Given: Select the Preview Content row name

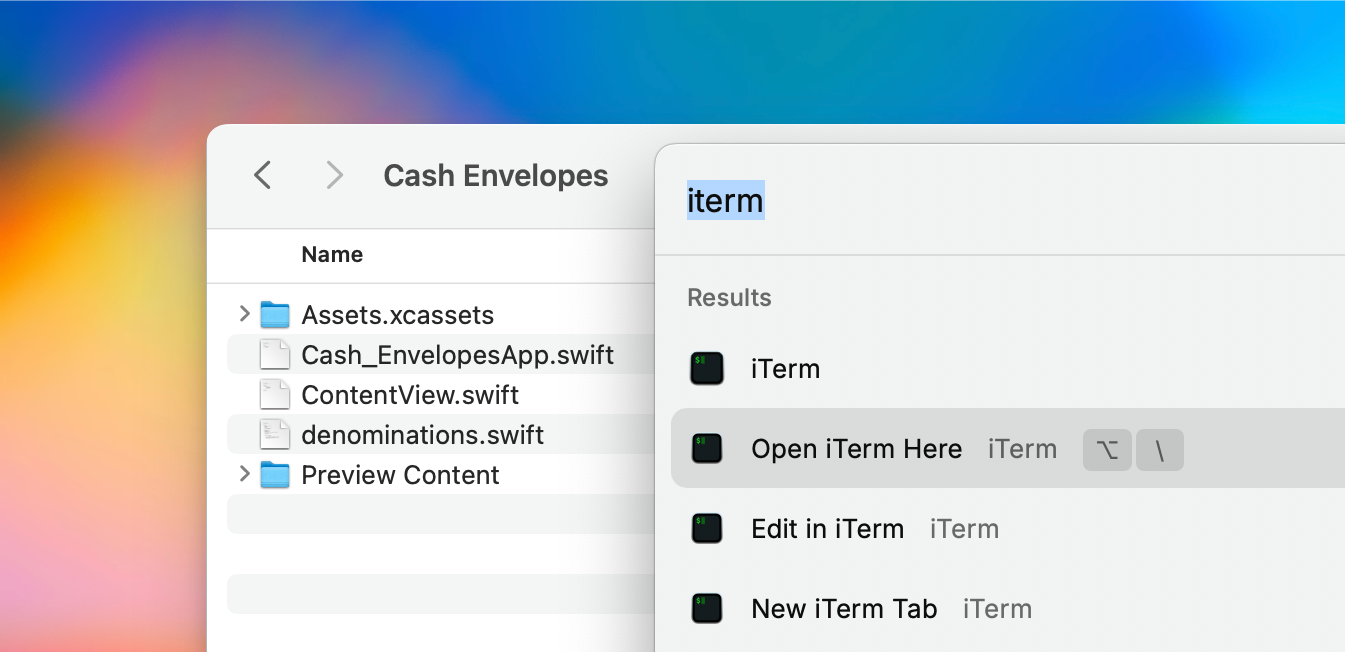Looking at the screenshot, I should 400,475.
